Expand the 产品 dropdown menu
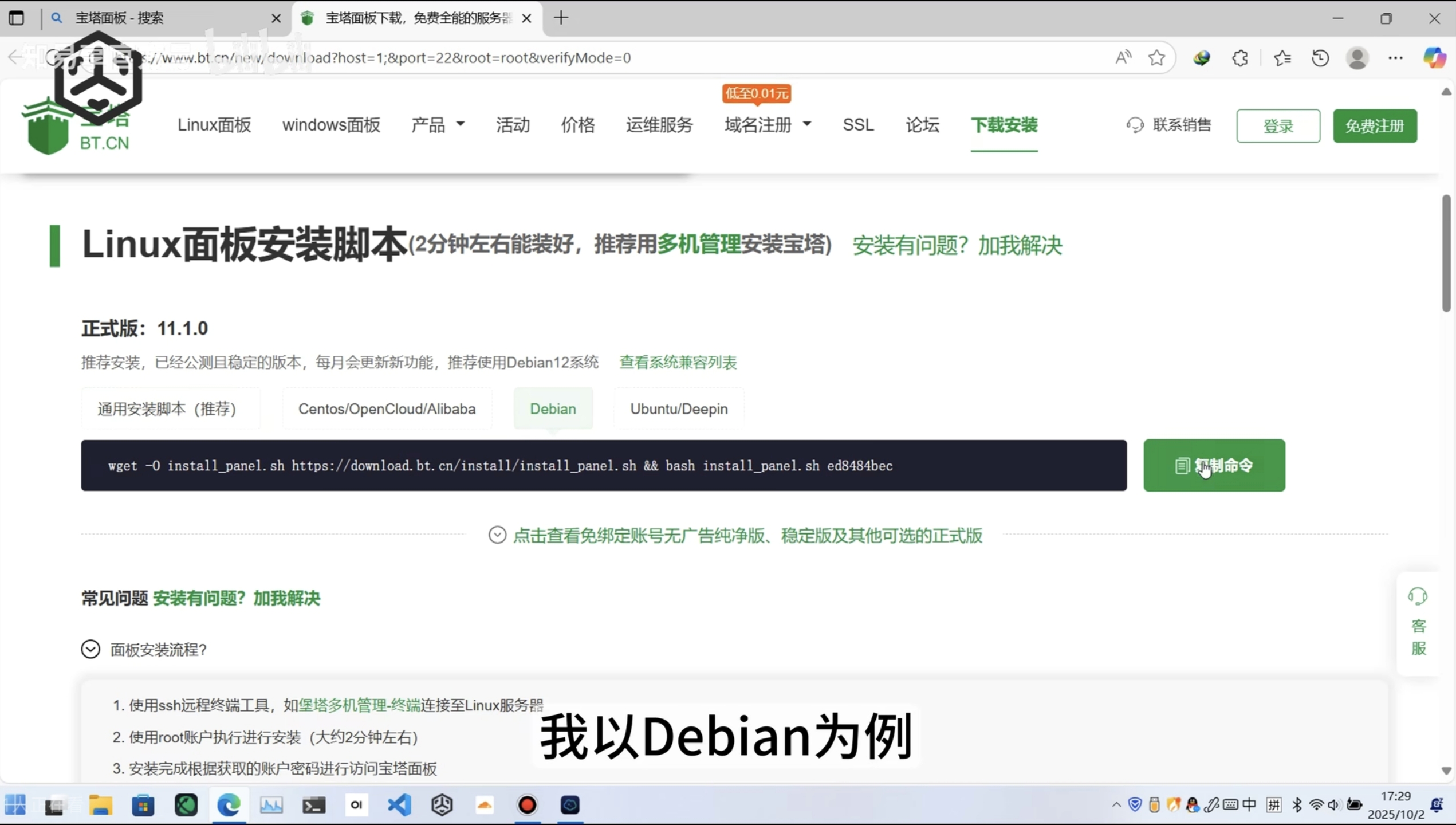Screen dimensions: 1456x825 438,124
